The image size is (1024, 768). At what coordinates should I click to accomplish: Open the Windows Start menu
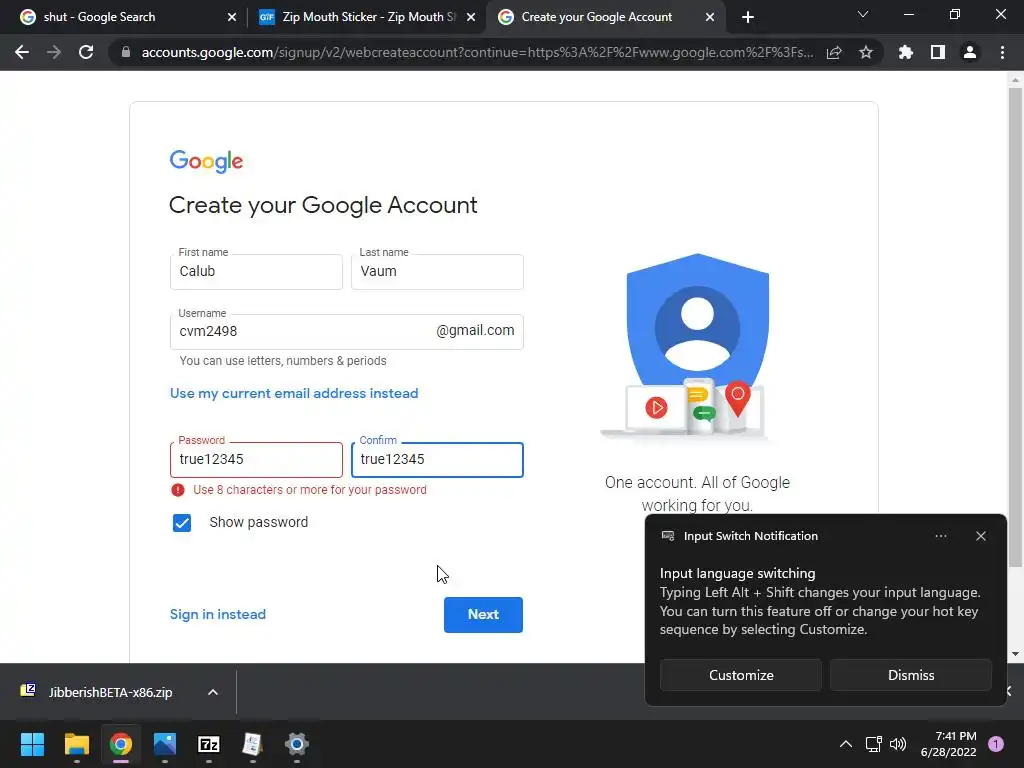click(32, 744)
